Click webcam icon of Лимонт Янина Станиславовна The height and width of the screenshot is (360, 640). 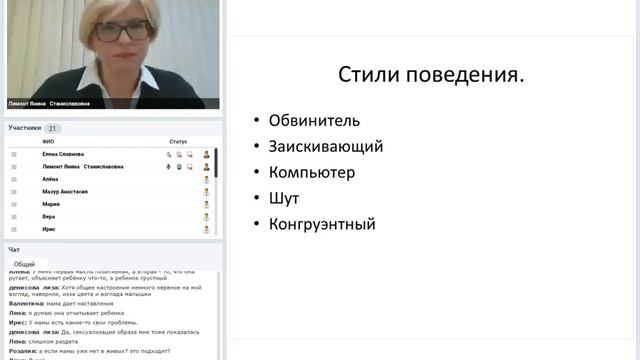click(179, 167)
